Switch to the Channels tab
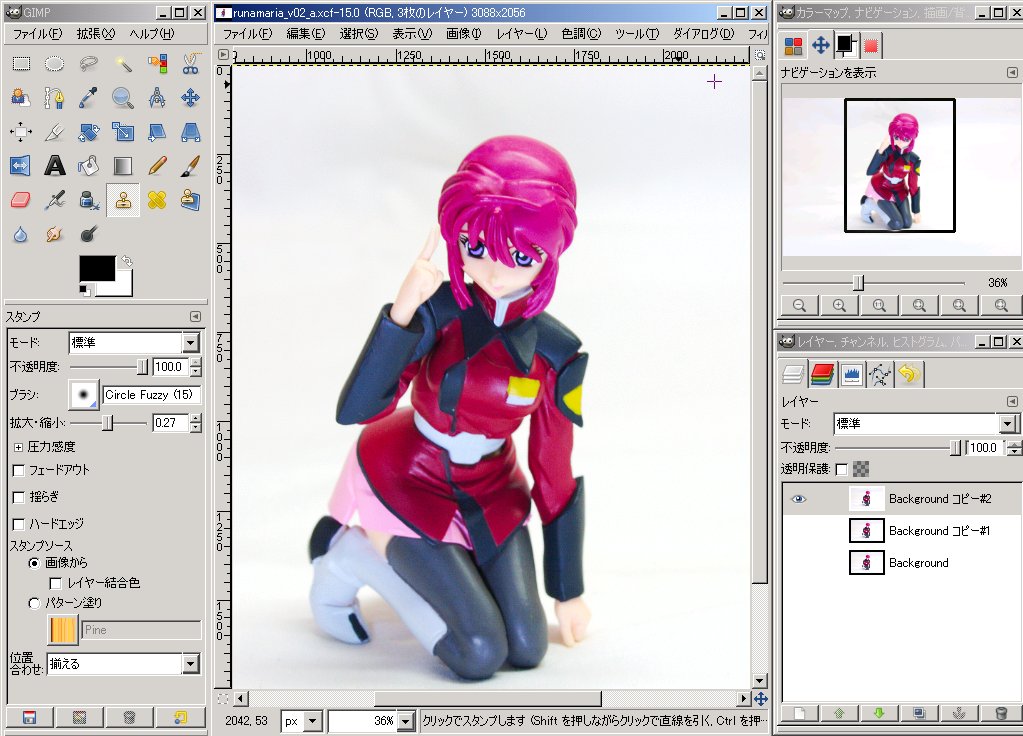Image resolution: width=1023 pixels, height=736 pixels. pos(823,374)
